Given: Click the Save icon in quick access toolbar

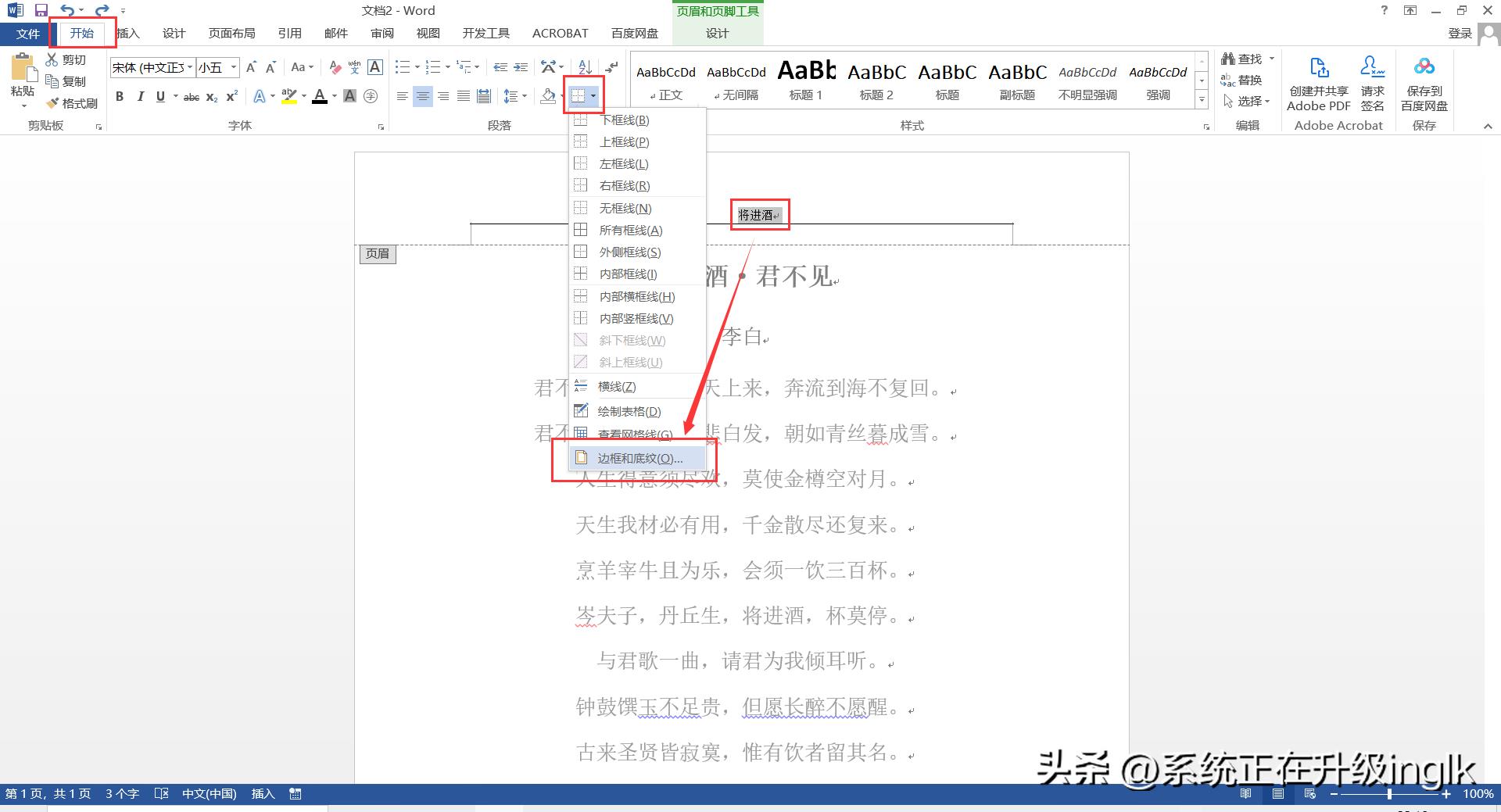Looking at the screenshot, I should tap(41, 10).
